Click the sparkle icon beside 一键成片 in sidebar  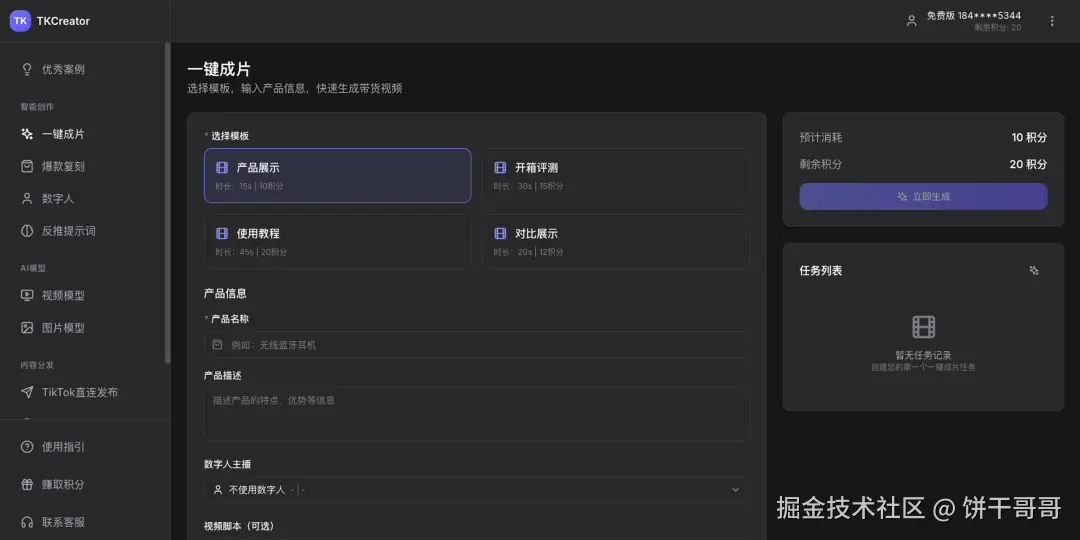click(x=27, y=134)
